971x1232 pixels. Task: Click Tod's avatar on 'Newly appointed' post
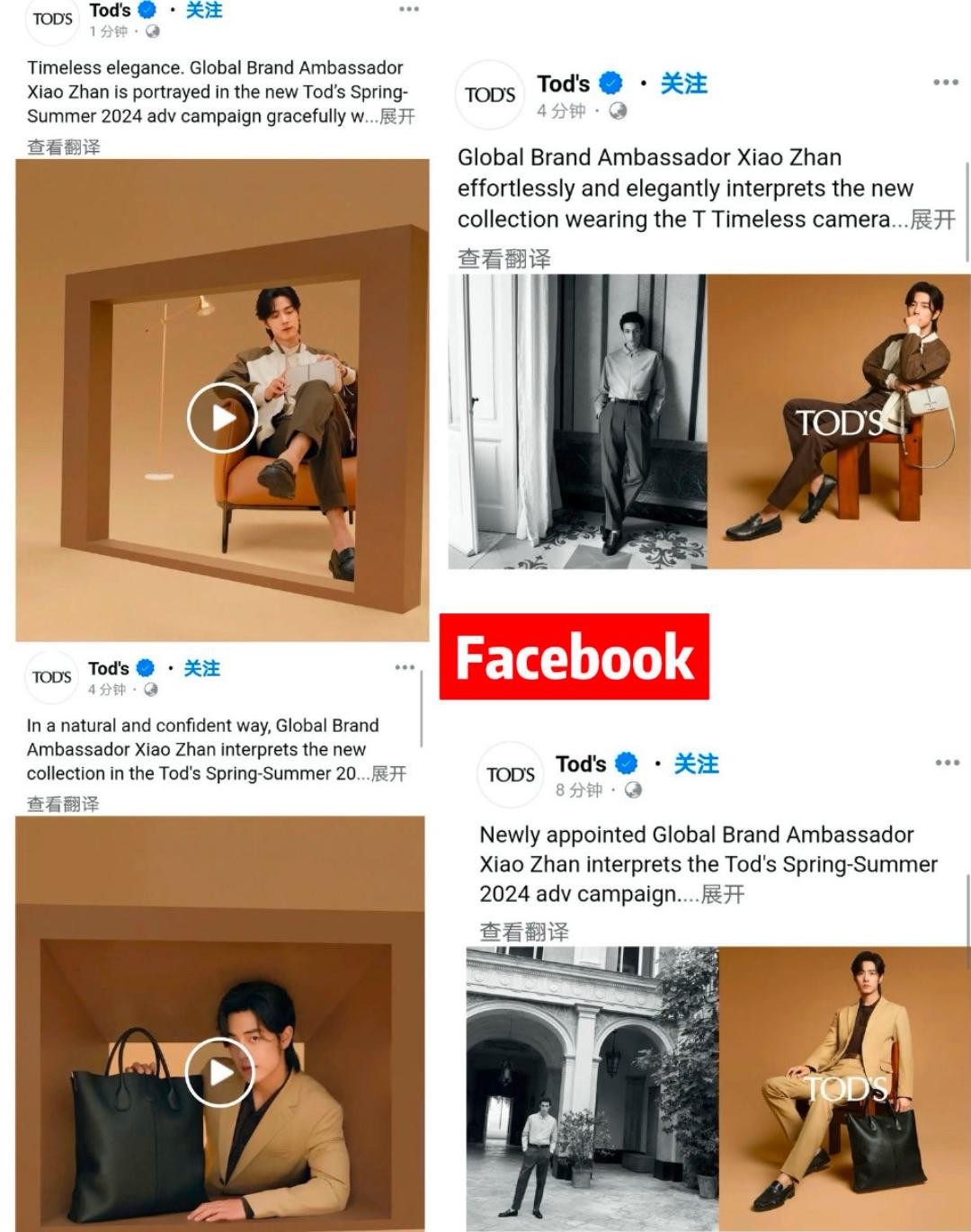coord(511,774)
